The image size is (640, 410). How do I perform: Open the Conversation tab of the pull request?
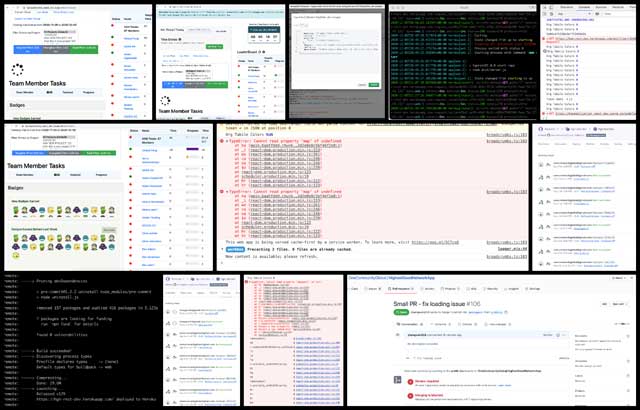point(410,324)
